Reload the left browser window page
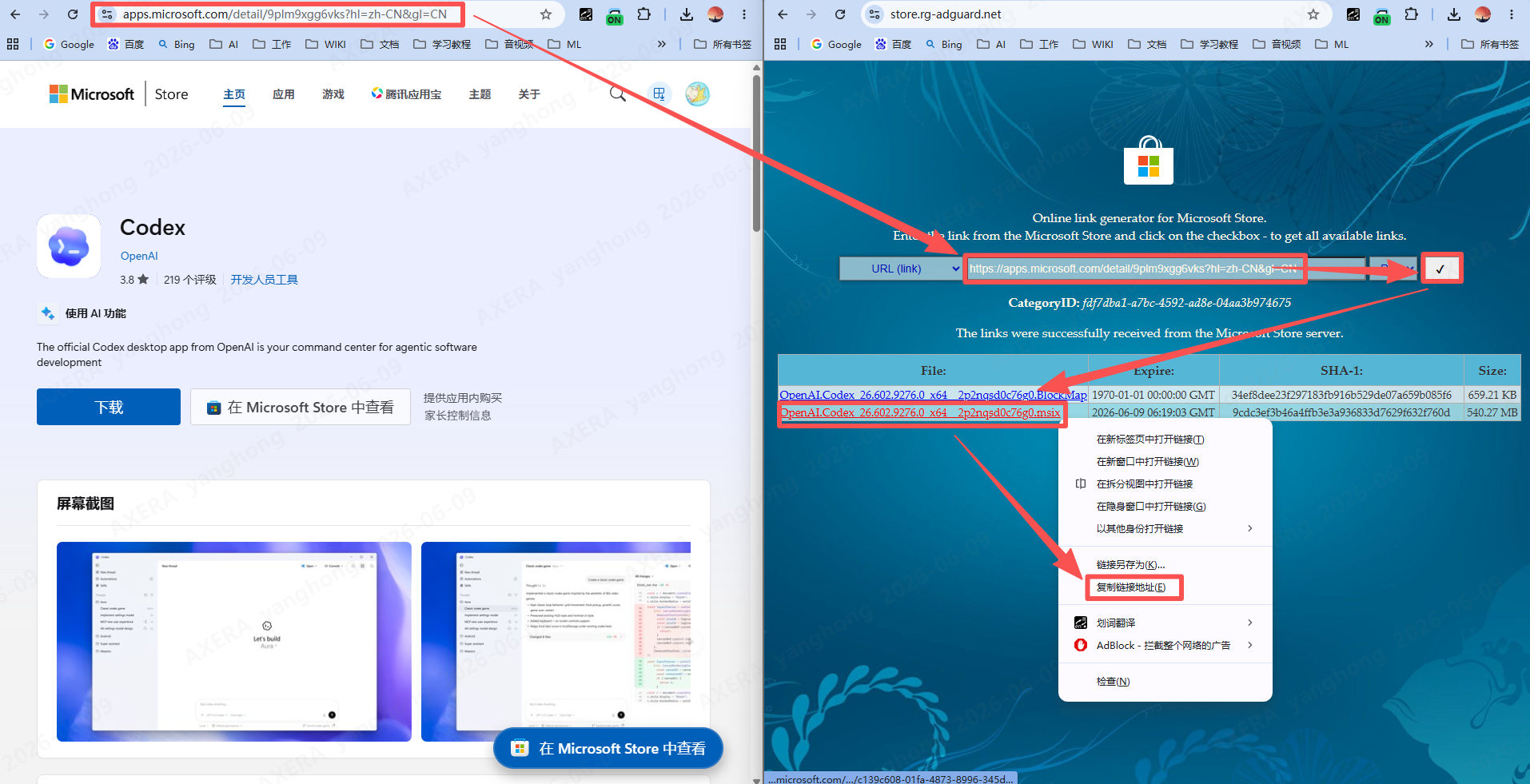Viewport: 1530px width, 784px height. (73, 14)
